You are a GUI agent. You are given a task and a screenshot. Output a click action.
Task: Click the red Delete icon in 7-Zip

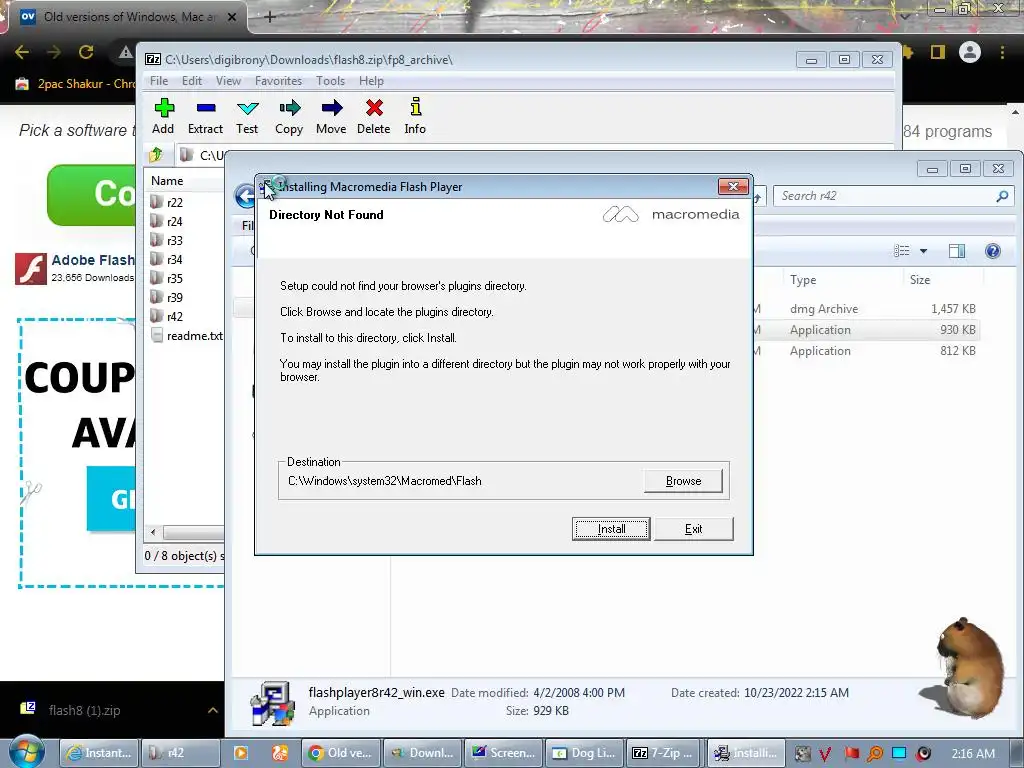pos(374,108)
